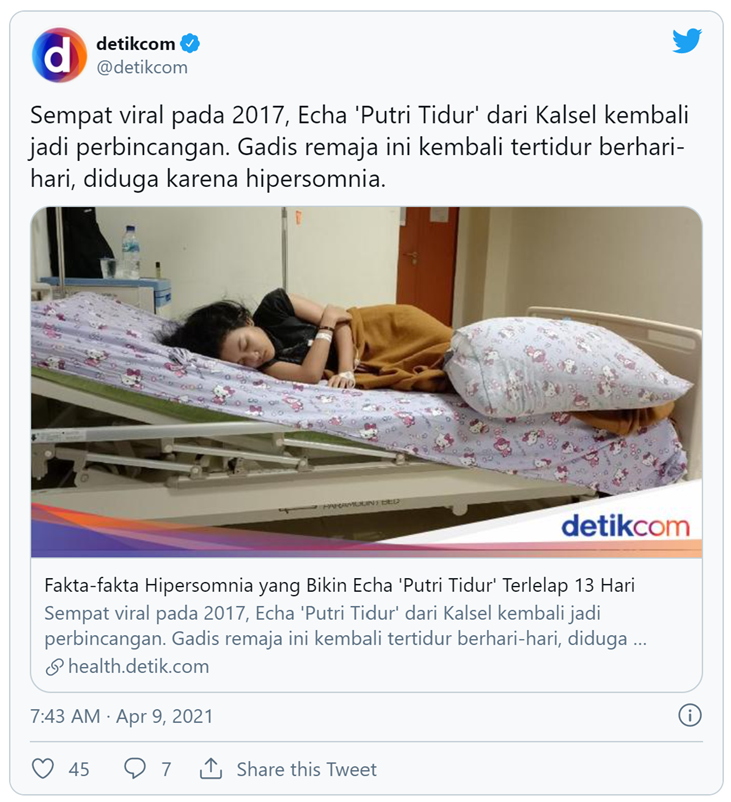Viewport: 731px width, 802px height.
Task: Open the Fakta-fakta Hipersomnia headline
Action: click(340, 585)
